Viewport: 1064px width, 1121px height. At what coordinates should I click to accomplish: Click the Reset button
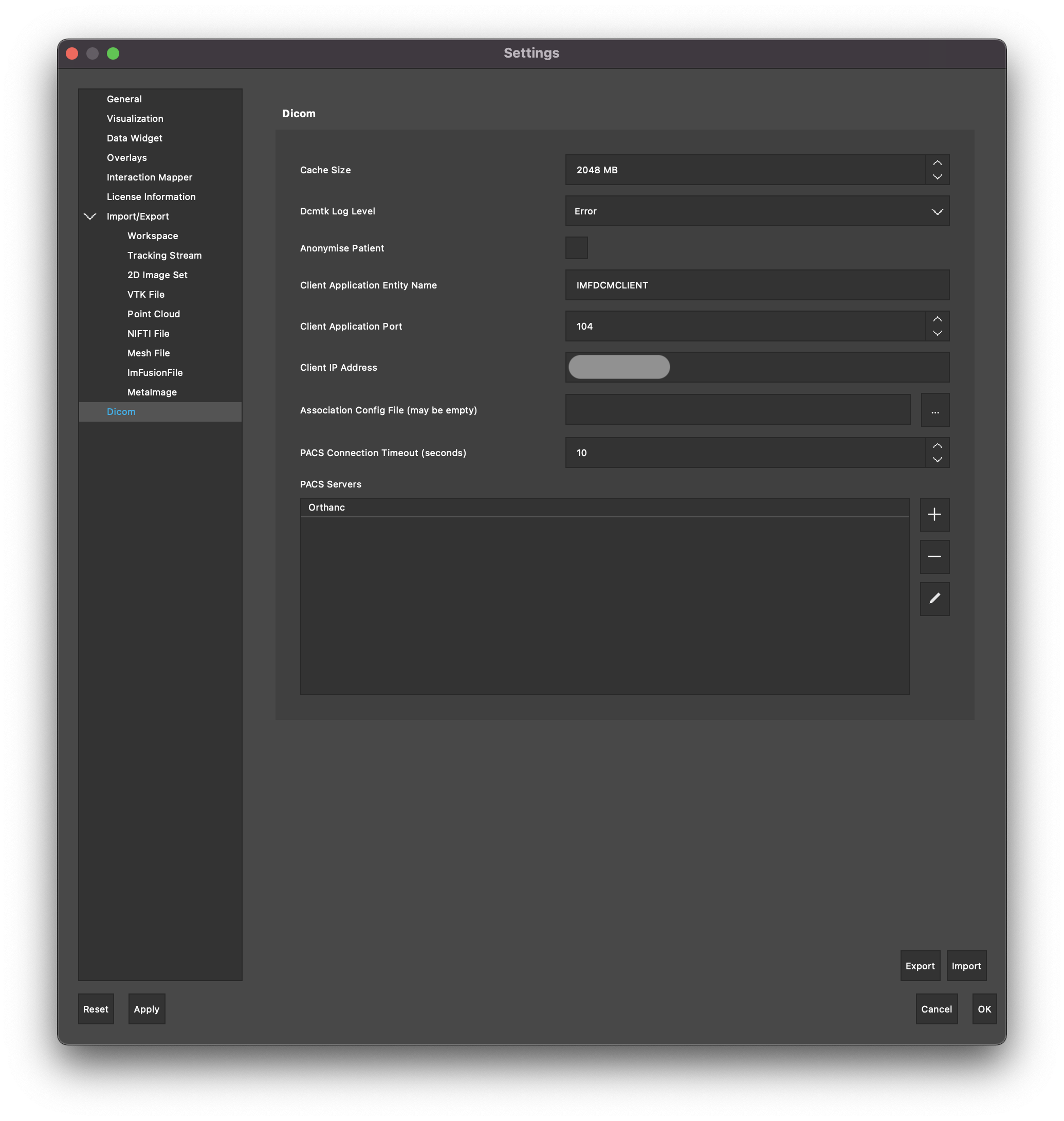[96, 1009]
